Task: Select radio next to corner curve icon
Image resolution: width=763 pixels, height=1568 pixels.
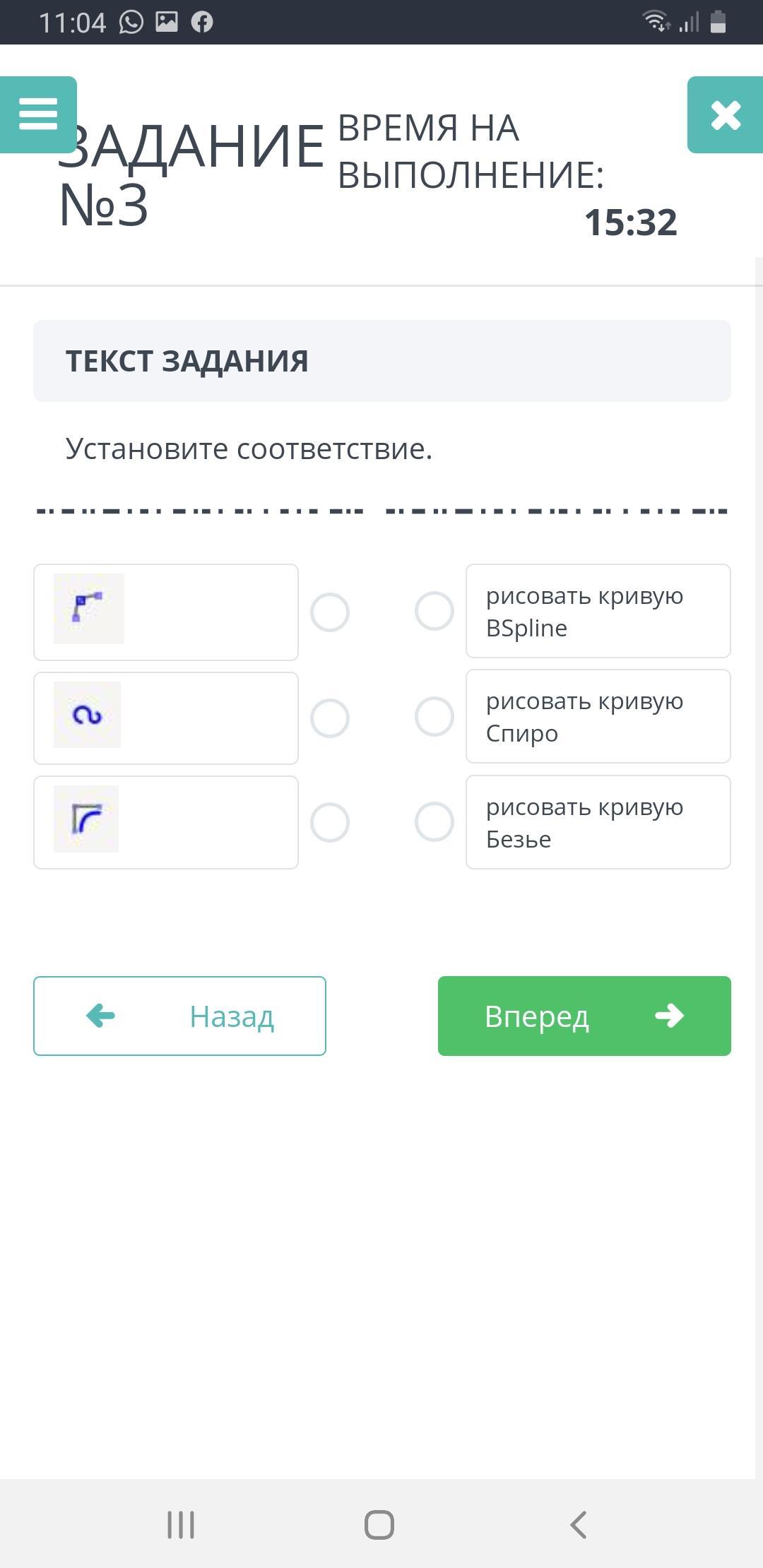Action: click(330, 823)
